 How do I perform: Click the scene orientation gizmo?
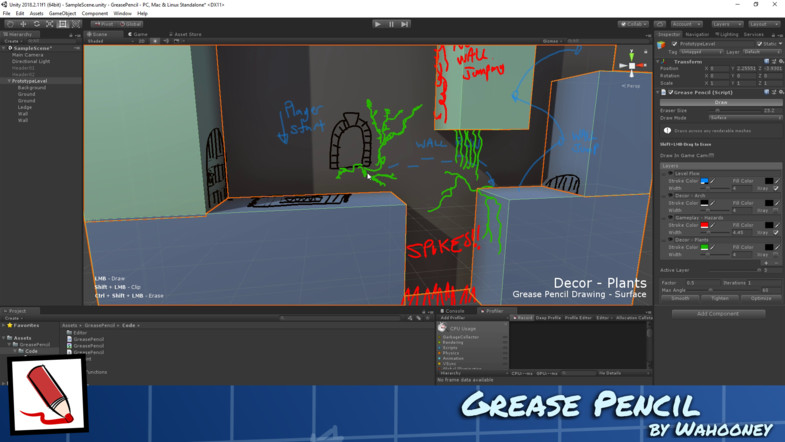(x=632, y=66)
